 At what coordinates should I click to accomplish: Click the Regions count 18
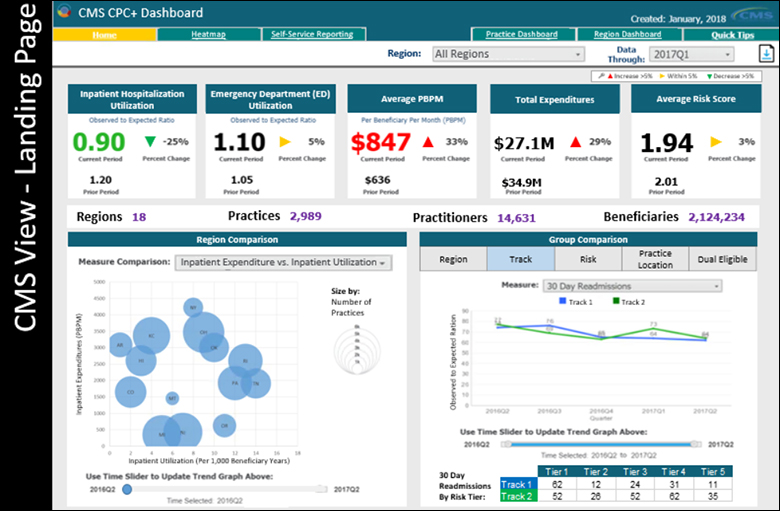click(139, 217)
